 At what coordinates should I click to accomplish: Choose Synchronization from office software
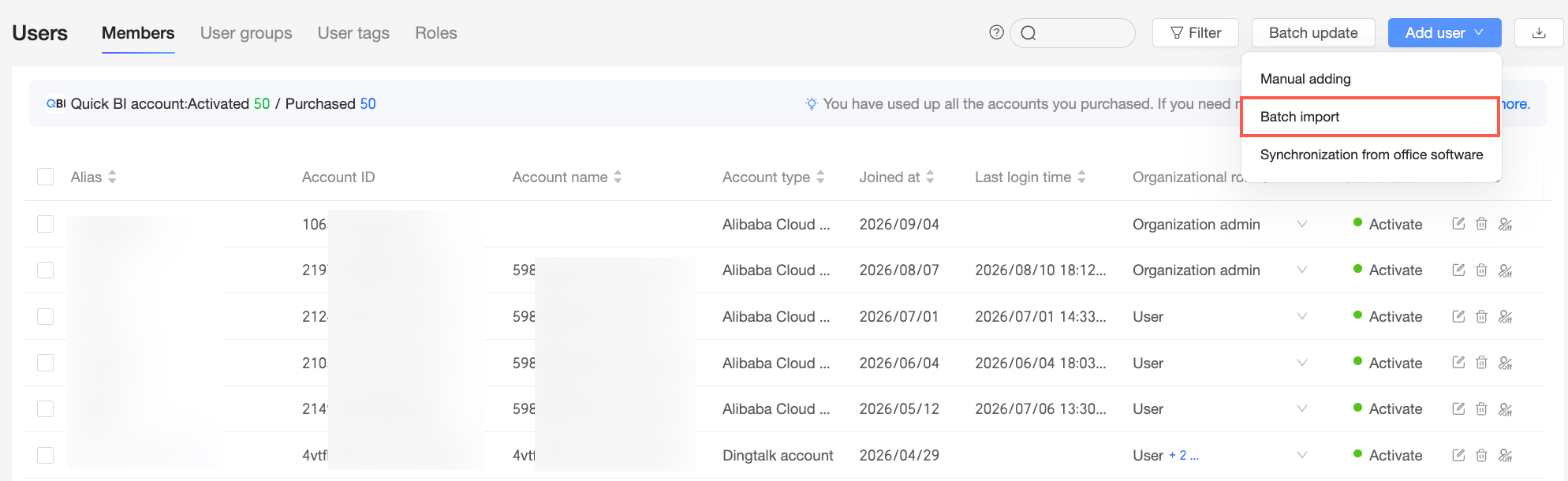pyautogui.click(x=1371, y=155)
